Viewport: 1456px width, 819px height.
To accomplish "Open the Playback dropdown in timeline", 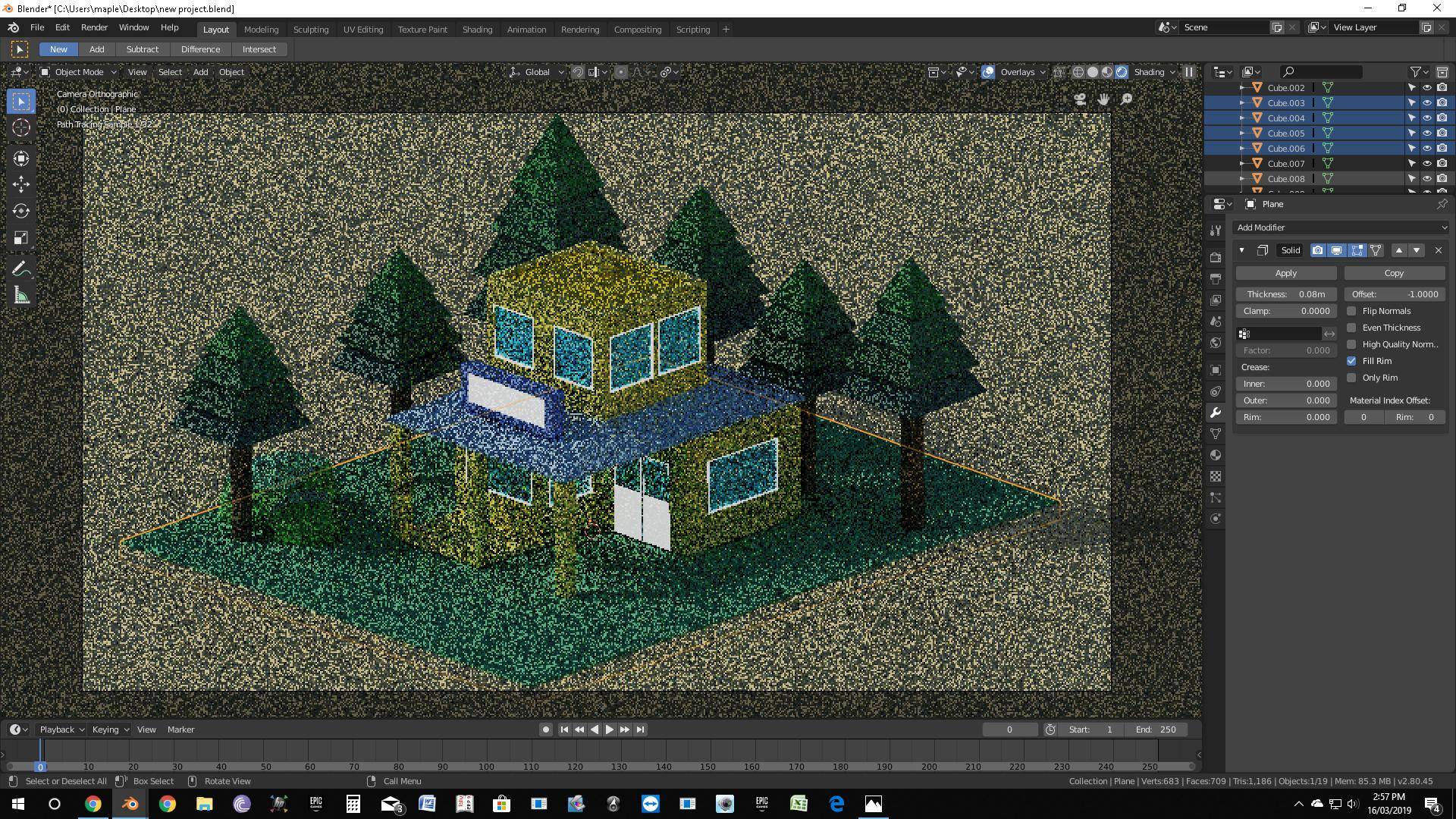I will 61,730.
